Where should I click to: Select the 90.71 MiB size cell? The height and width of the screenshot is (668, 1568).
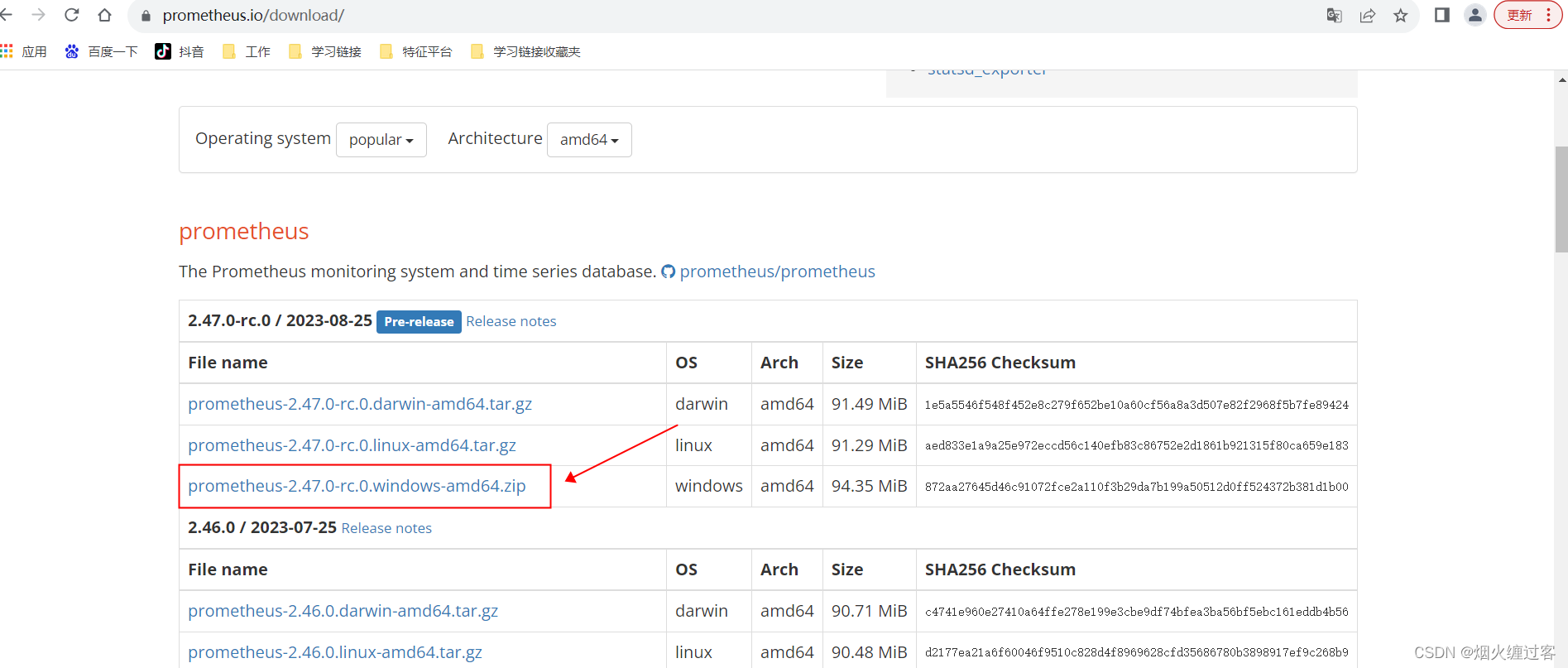[869, 611]
